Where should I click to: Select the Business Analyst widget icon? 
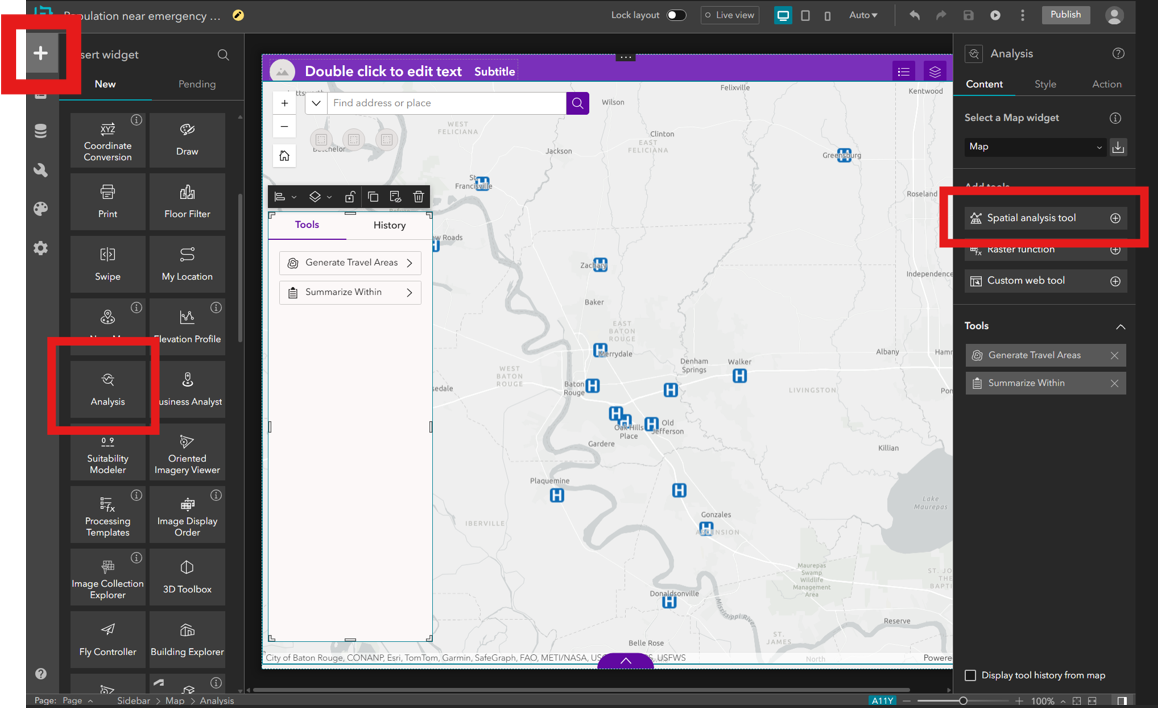pyautogui.click(x=187, y=389)
